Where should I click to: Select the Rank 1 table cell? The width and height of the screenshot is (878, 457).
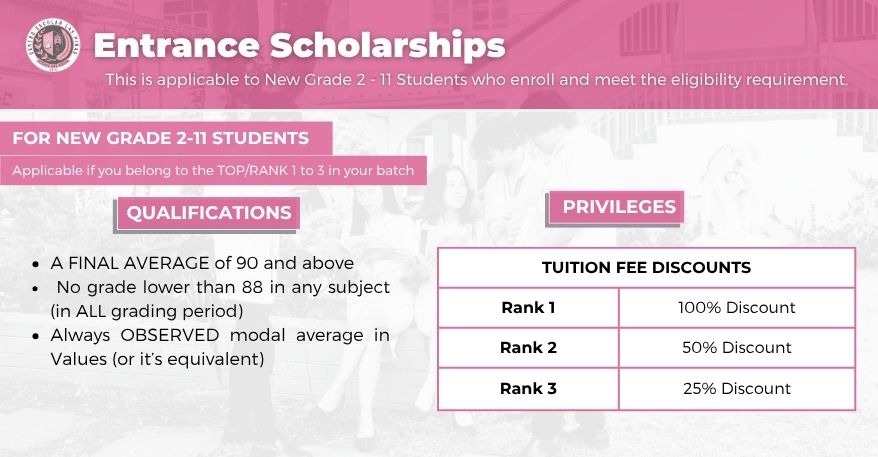coord(528,307)
